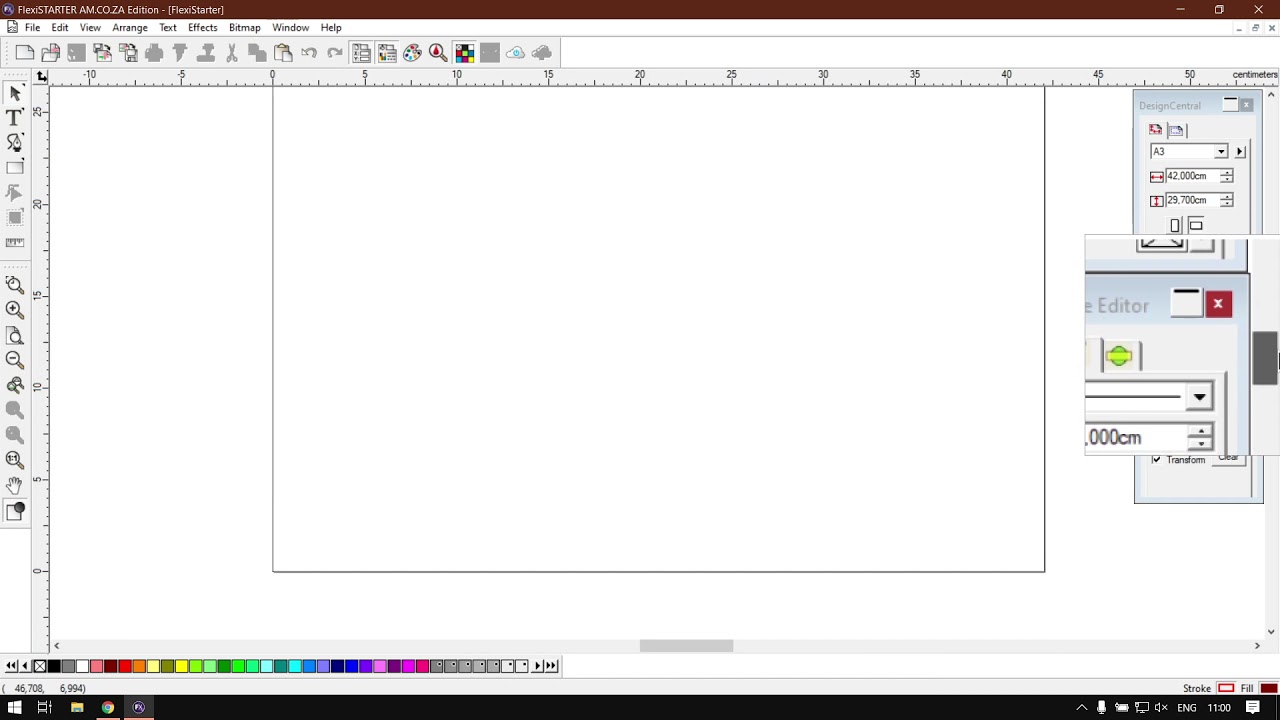Toggle the color swatch table button

coord(464,53)
